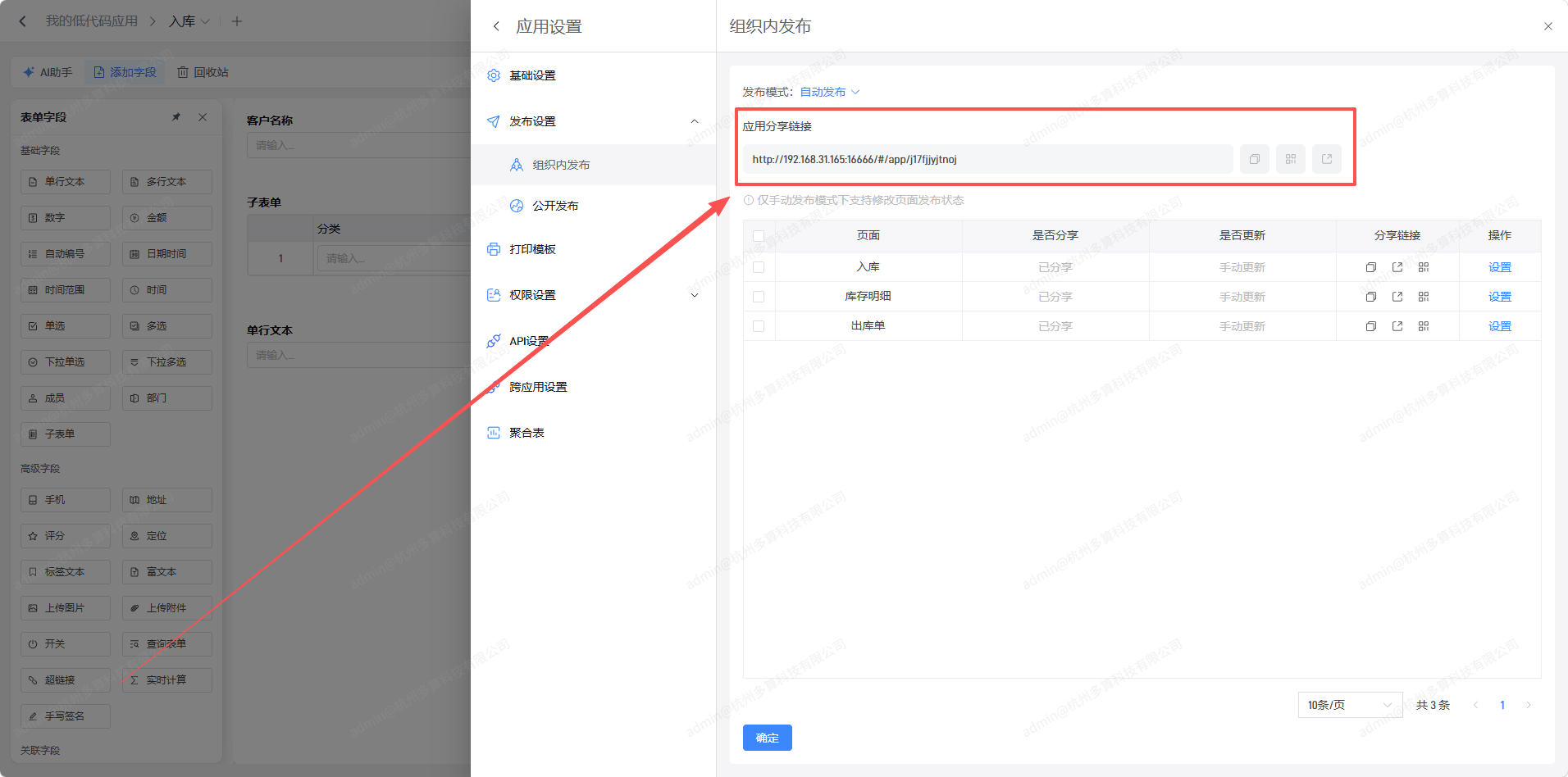Screen dimensions: 1568x777
Task: Add a 定位 field
Action: (167, 536)
